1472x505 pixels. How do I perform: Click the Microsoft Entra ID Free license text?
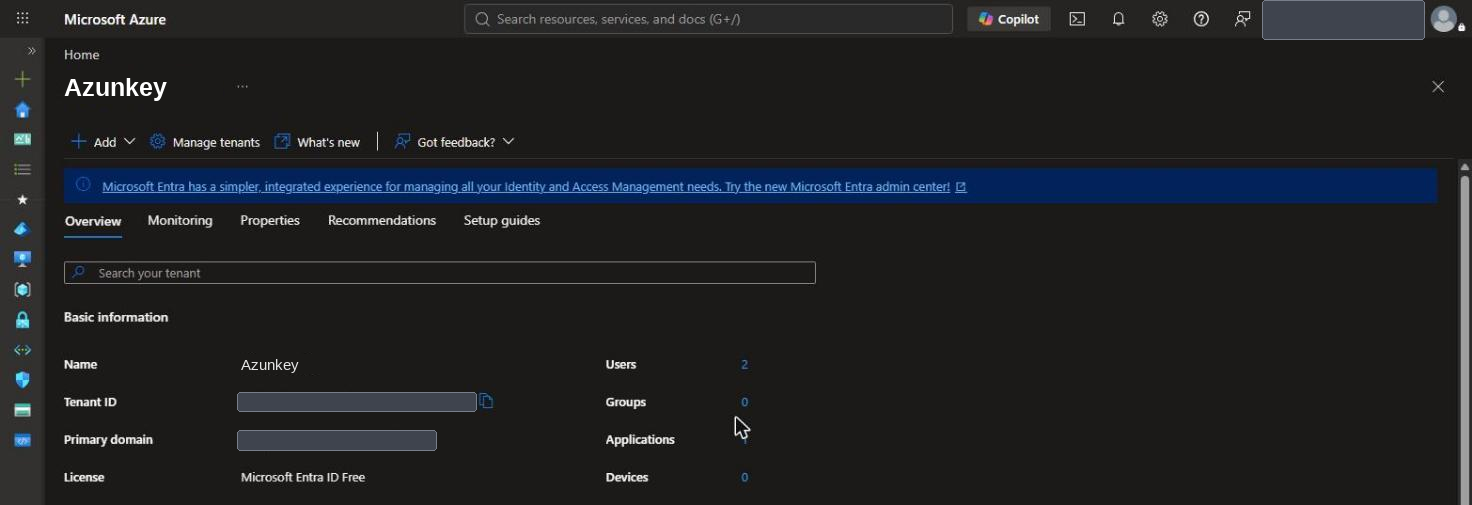pyautogui.click(x=303, y=478)
